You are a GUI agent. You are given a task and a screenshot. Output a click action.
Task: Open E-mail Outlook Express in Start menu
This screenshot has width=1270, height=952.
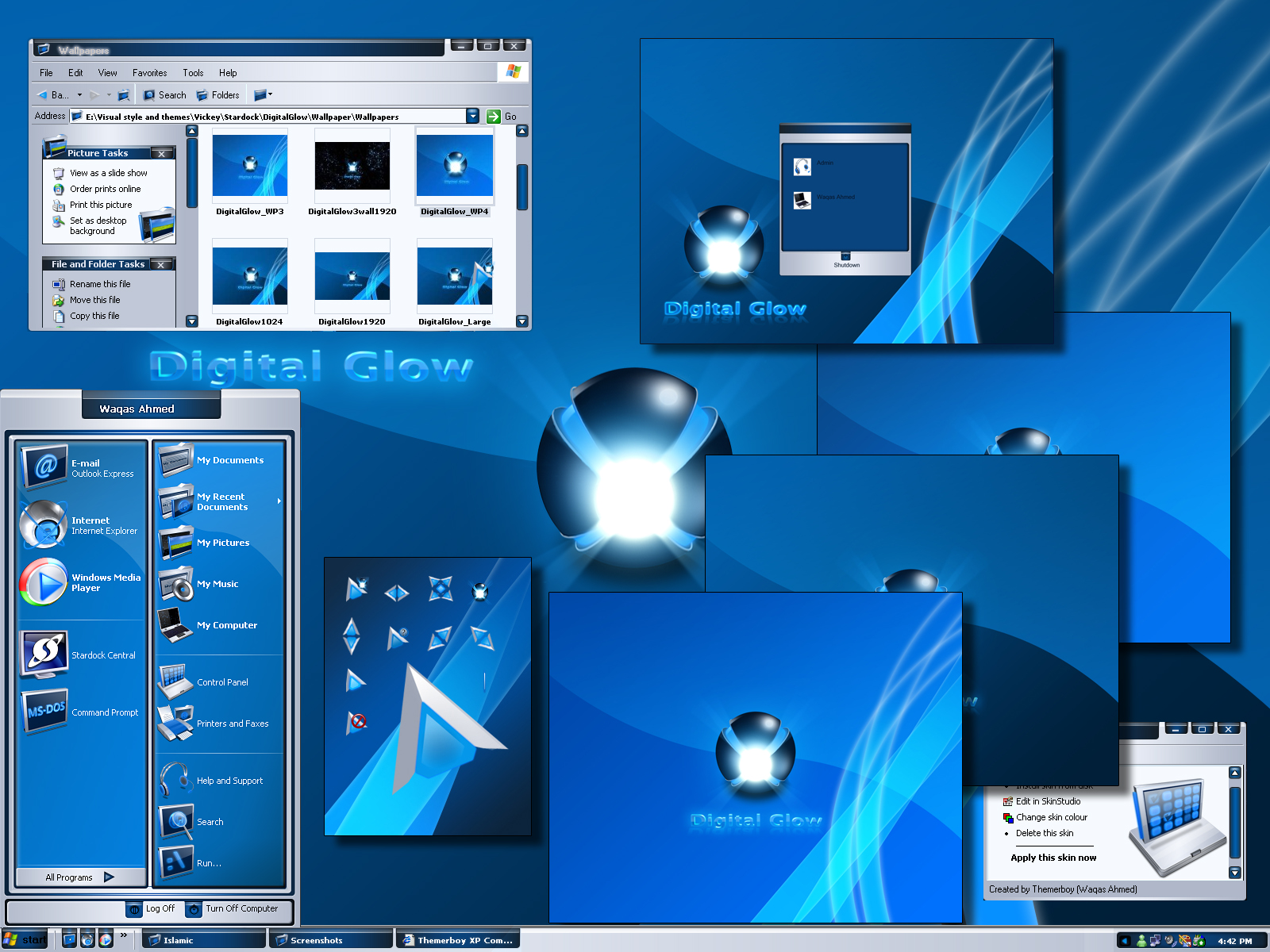81,467
